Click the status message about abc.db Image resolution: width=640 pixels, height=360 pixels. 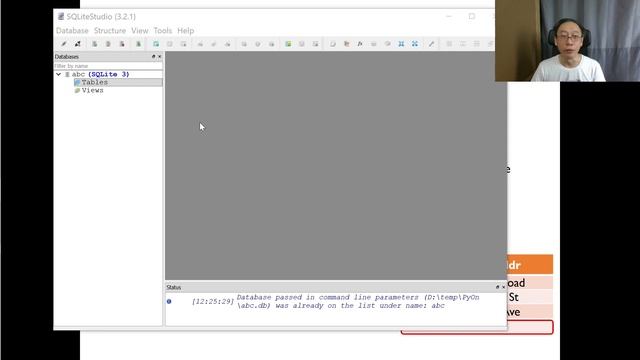click(x=358, y=302)
